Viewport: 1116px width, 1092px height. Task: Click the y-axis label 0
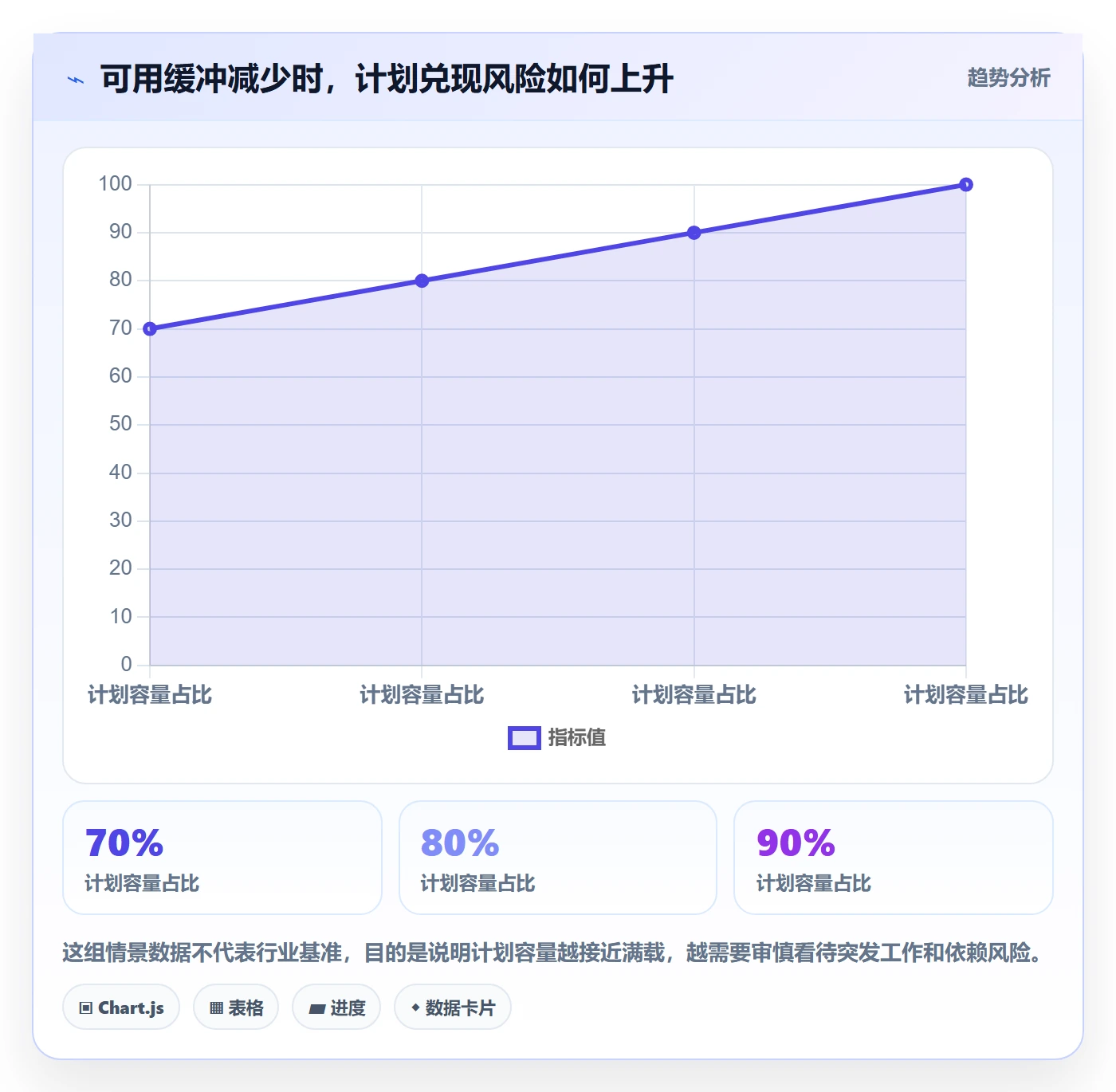[126, 664]
